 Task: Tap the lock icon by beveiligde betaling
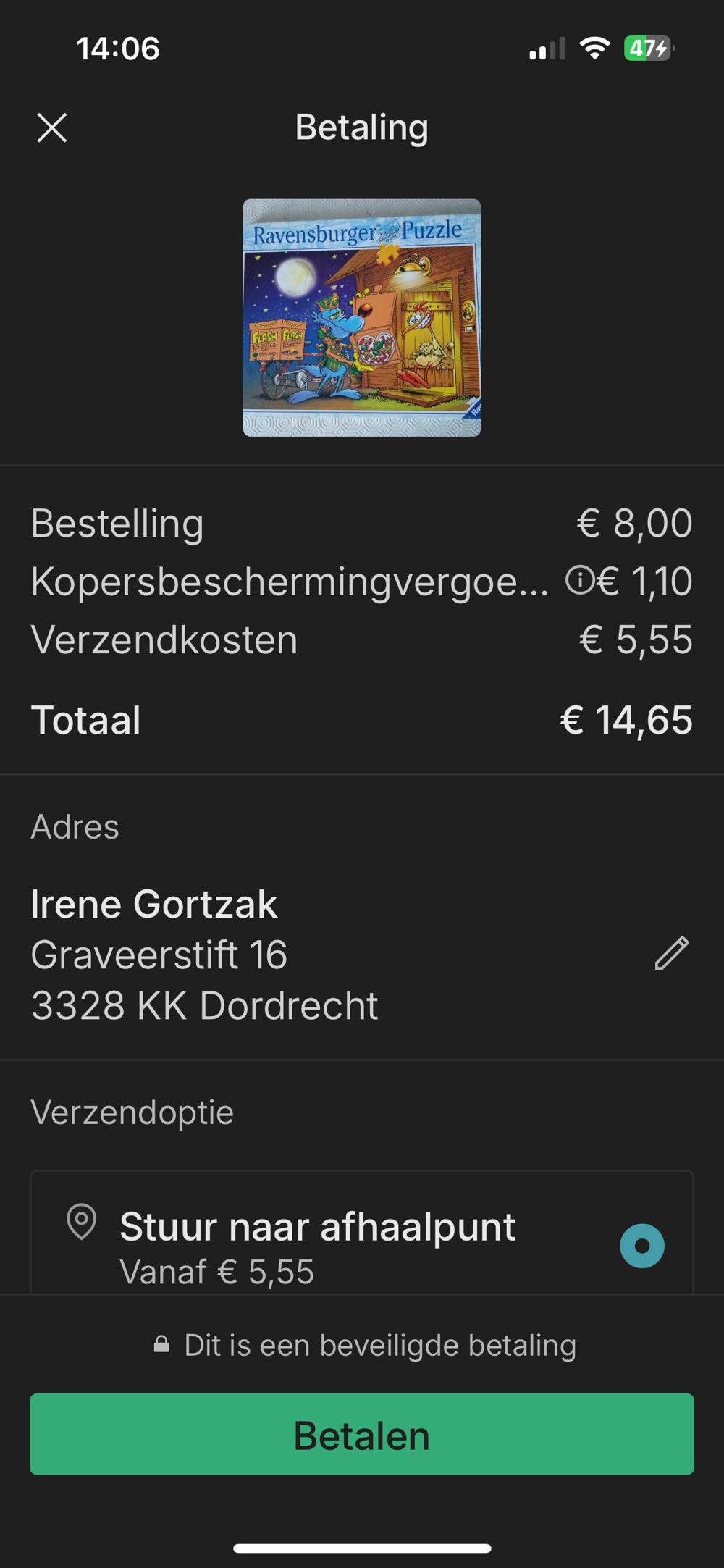coord(161,1345)
